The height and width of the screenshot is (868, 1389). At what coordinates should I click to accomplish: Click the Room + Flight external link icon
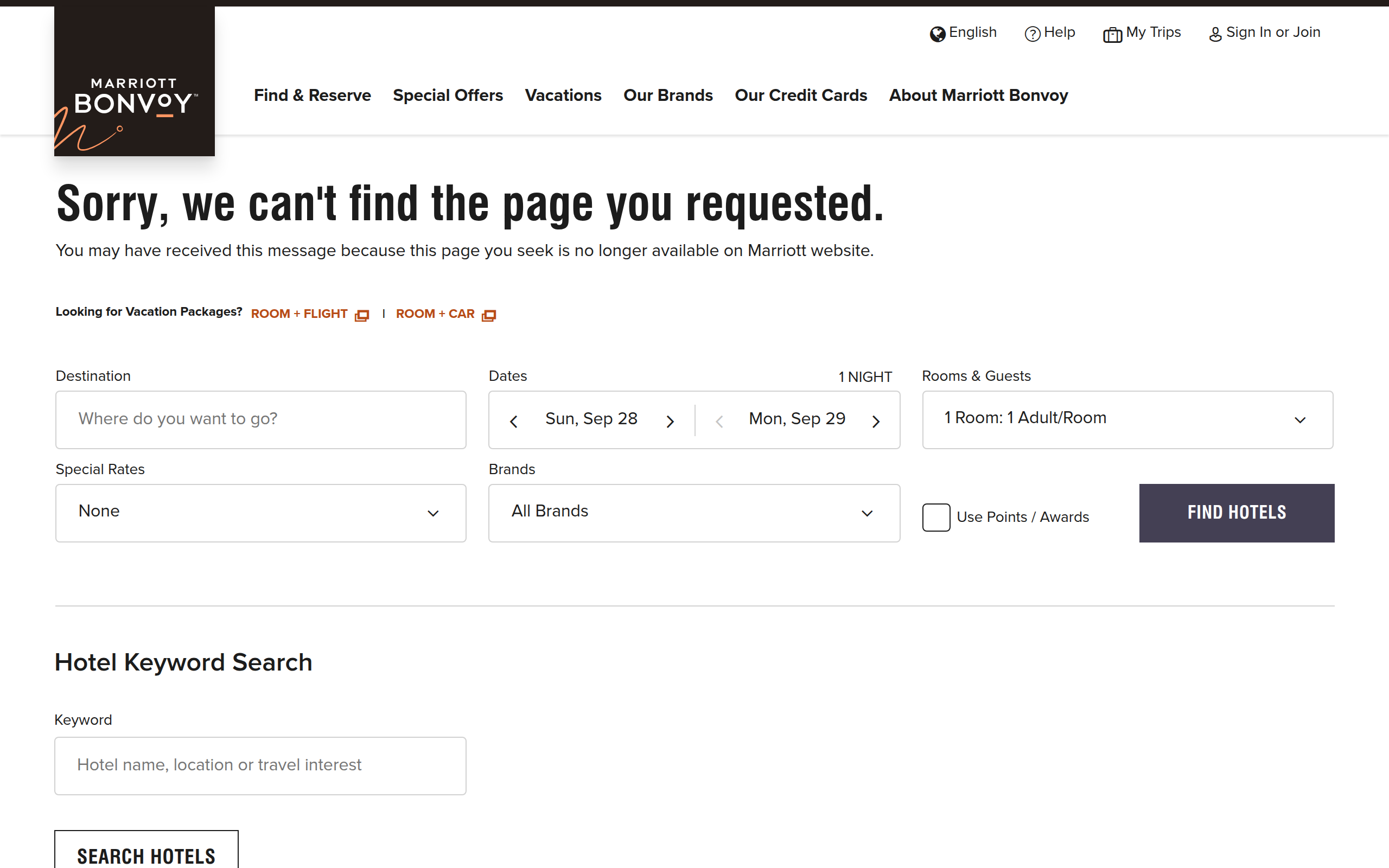361,315
